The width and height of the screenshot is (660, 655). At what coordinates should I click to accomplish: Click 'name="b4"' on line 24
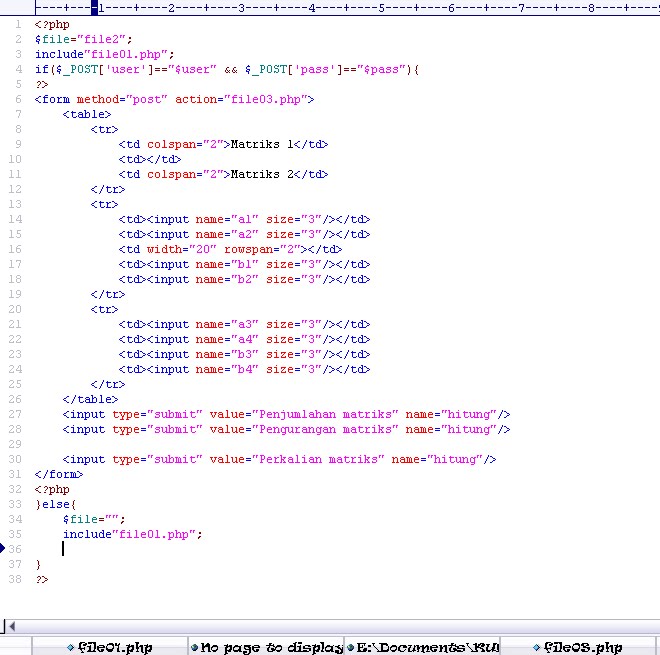coord(227,370)
